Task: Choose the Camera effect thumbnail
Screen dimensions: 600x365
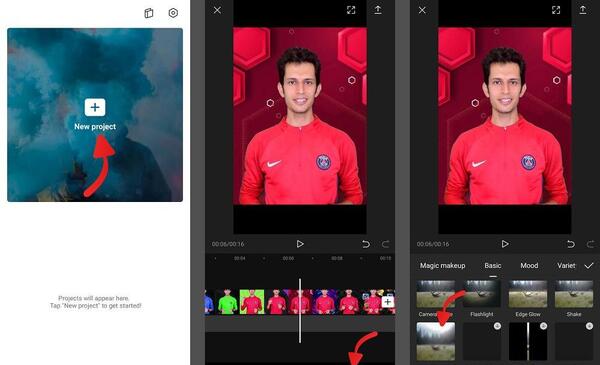Action: point(435,294)
